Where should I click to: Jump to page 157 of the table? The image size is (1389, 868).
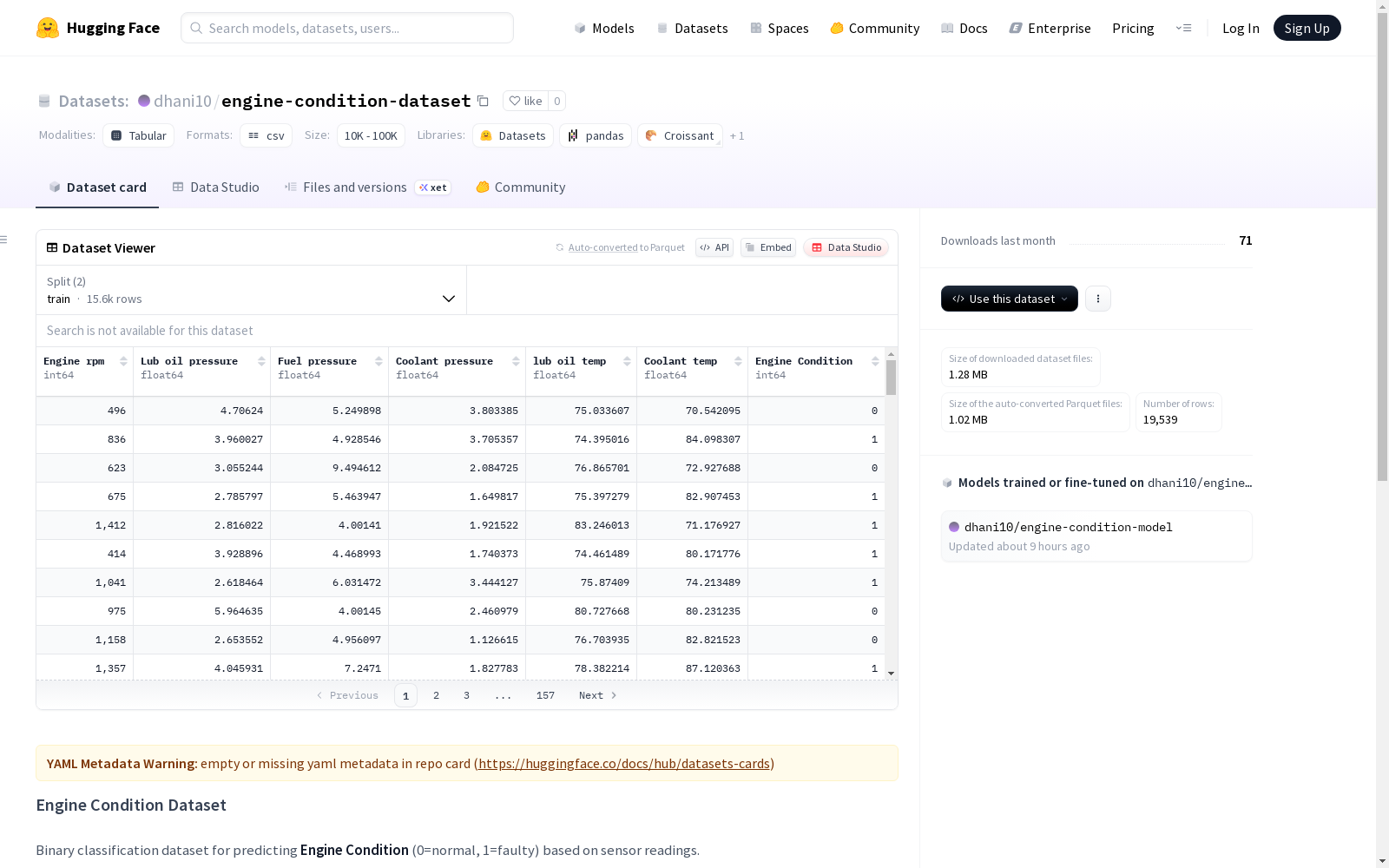click(545, 695)
